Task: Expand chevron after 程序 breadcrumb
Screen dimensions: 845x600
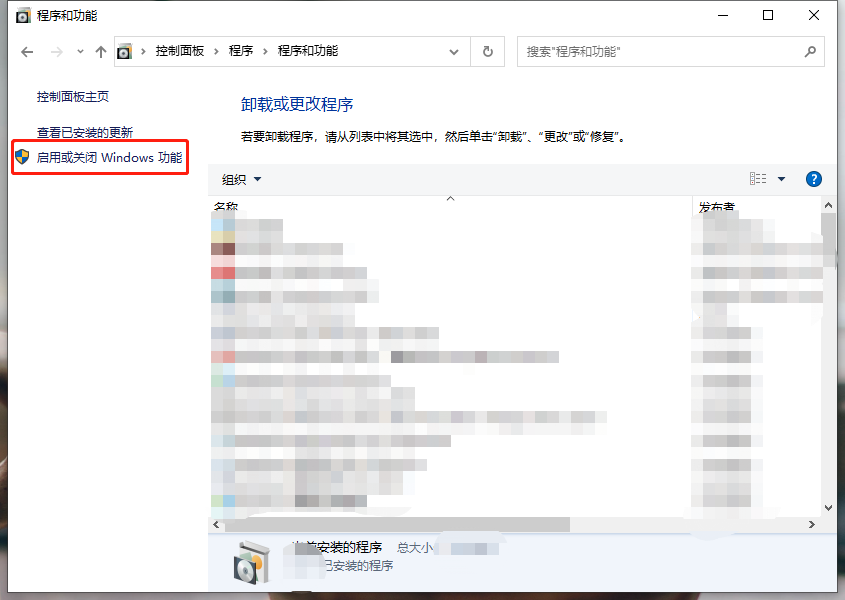Action: point(265,52)
